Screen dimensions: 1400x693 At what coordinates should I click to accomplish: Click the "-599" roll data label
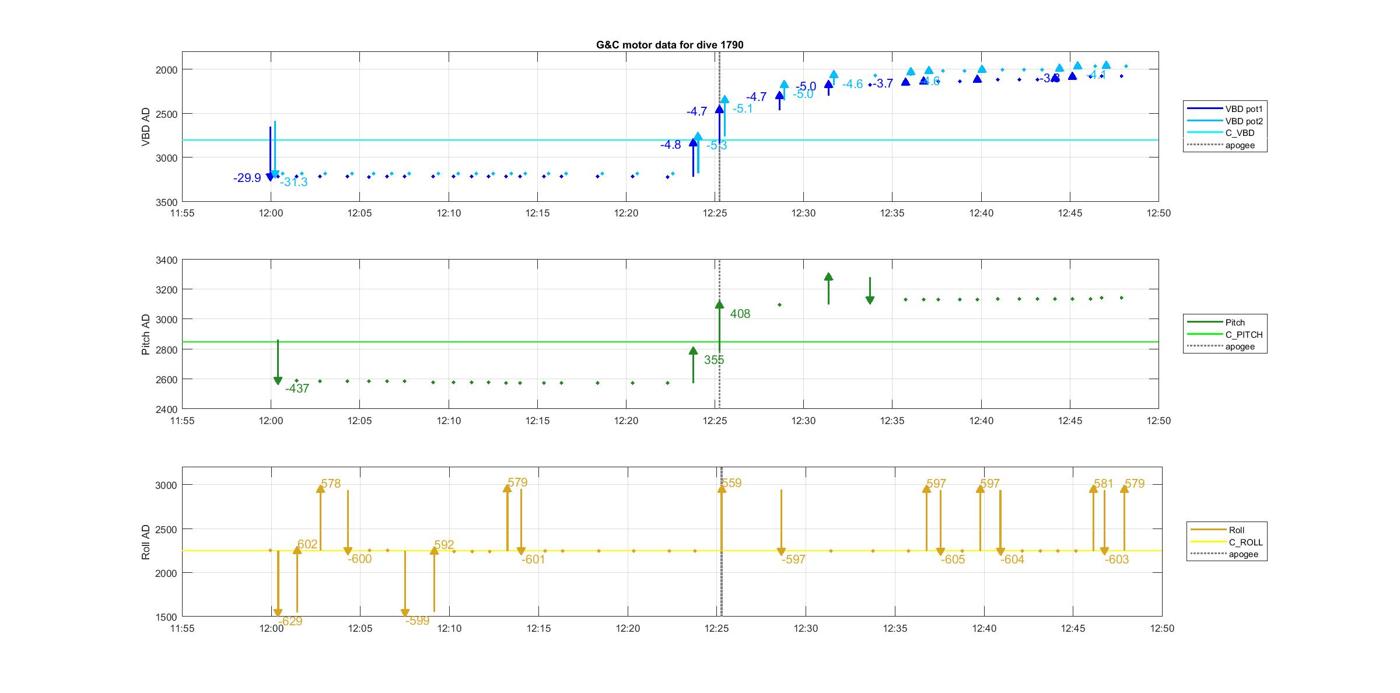click(x=418, y=621)
